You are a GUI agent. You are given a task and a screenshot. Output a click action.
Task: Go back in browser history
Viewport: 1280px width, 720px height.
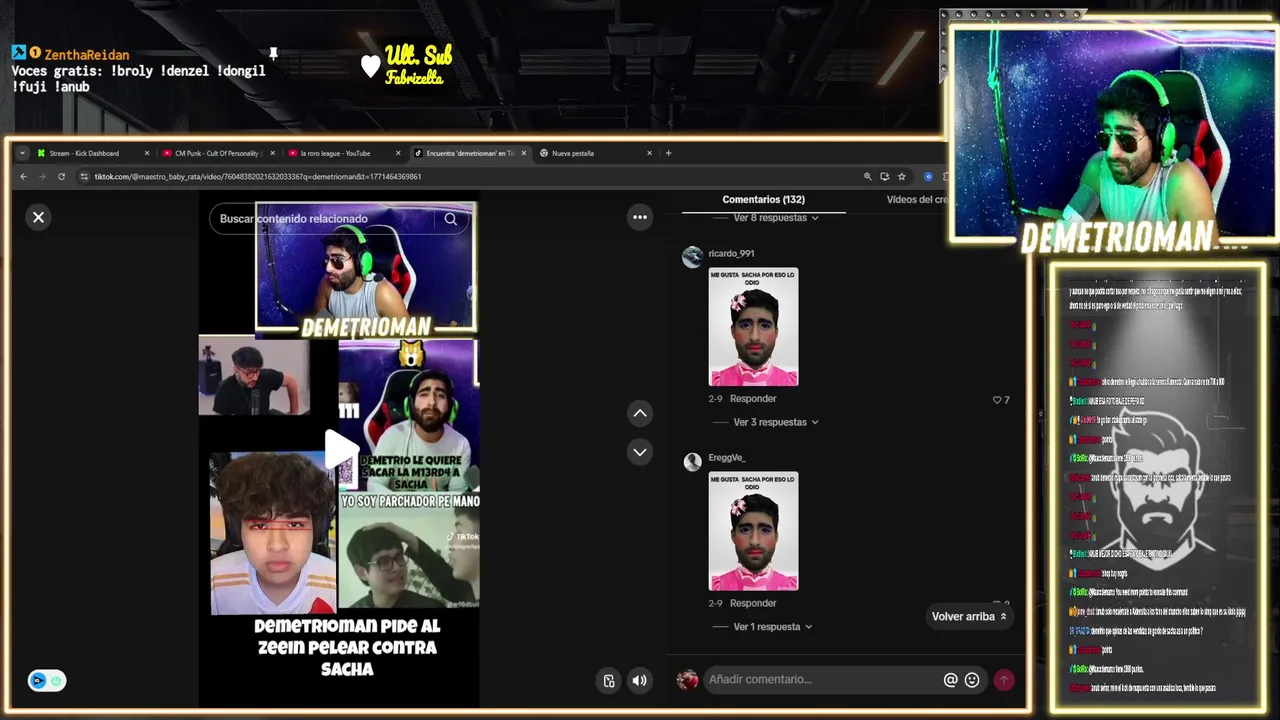click(24, 177)
